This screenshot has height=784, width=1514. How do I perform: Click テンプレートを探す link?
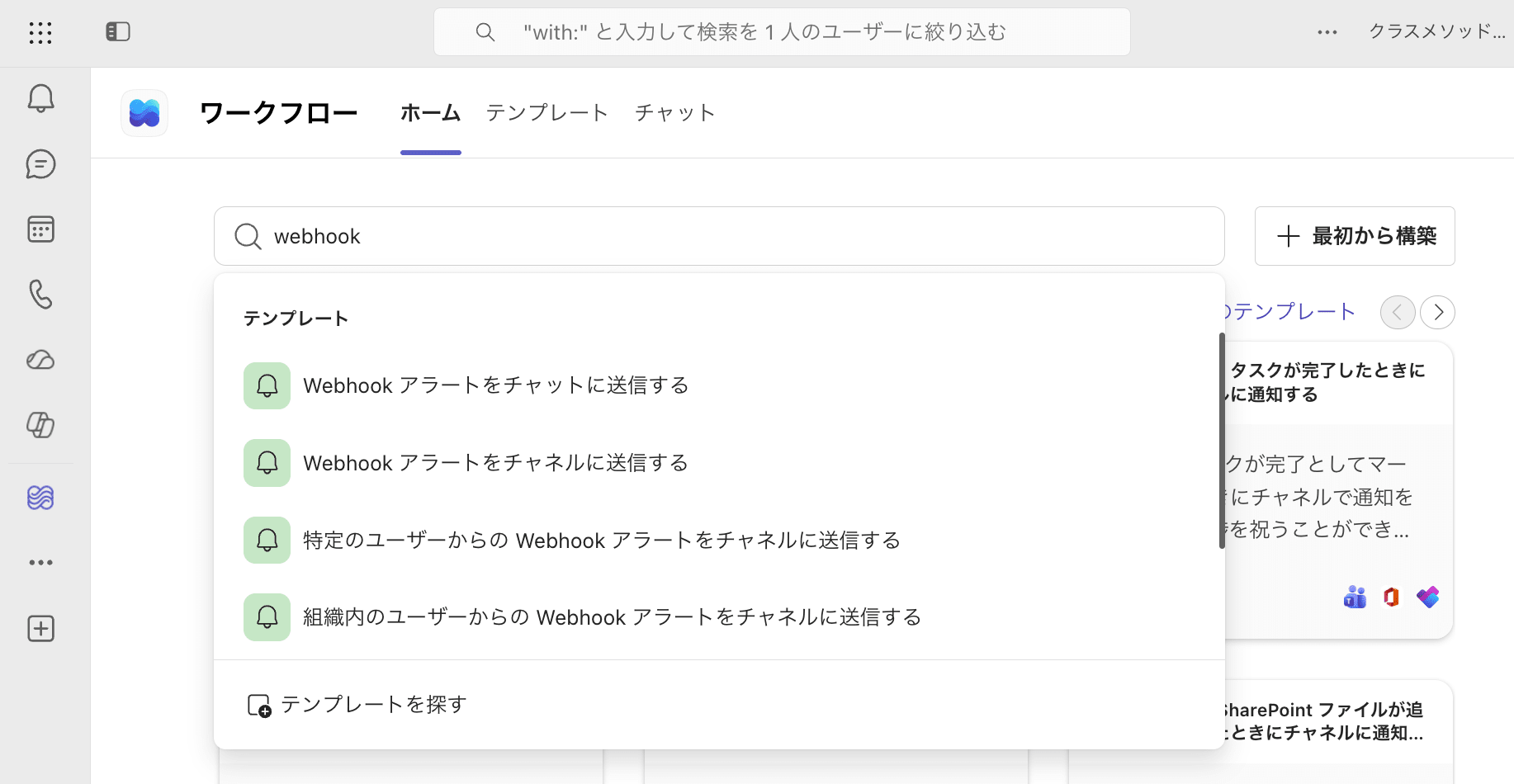tap(374, 705)
